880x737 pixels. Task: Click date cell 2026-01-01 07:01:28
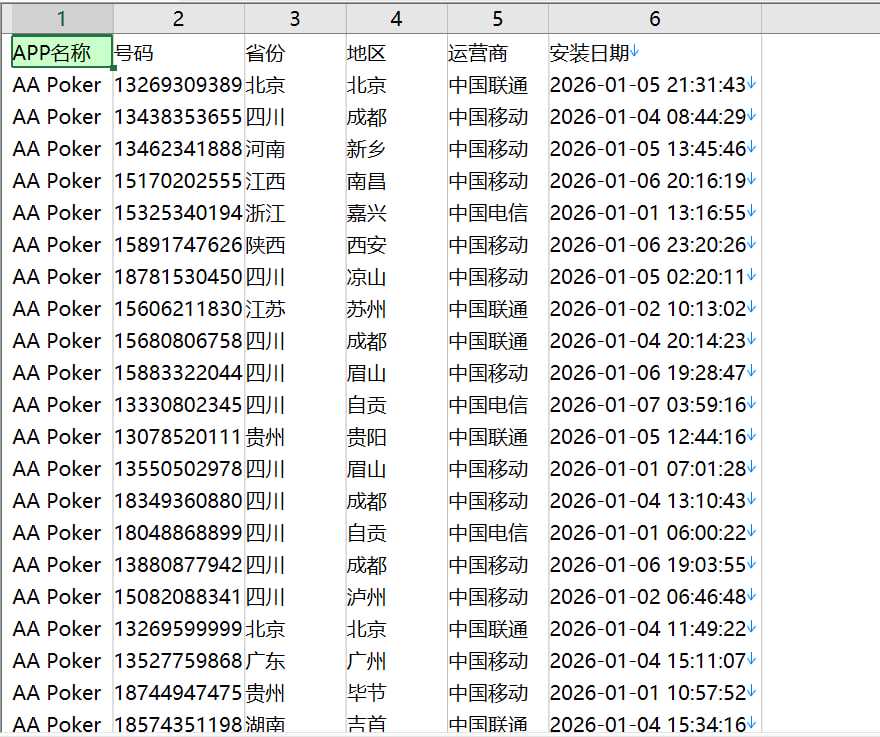(x=655, y=469)
